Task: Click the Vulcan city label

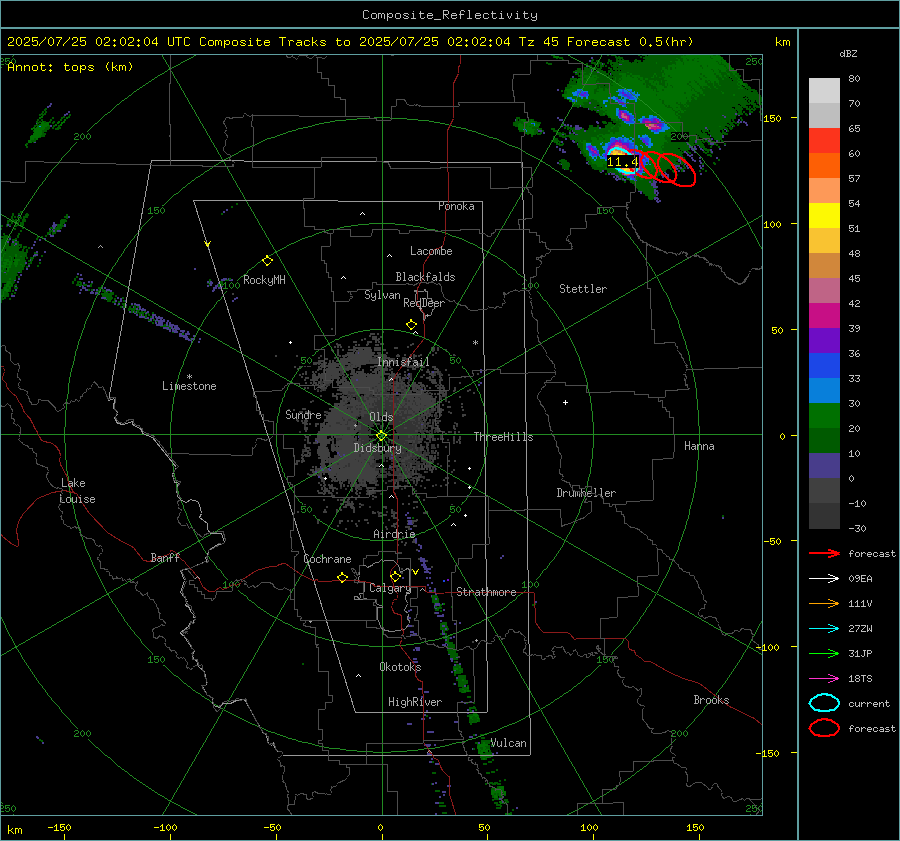Action: point(508,743)
